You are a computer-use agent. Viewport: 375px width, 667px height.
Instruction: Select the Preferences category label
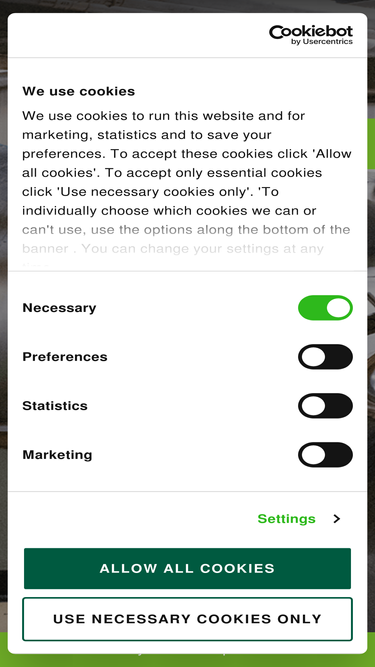65,356
